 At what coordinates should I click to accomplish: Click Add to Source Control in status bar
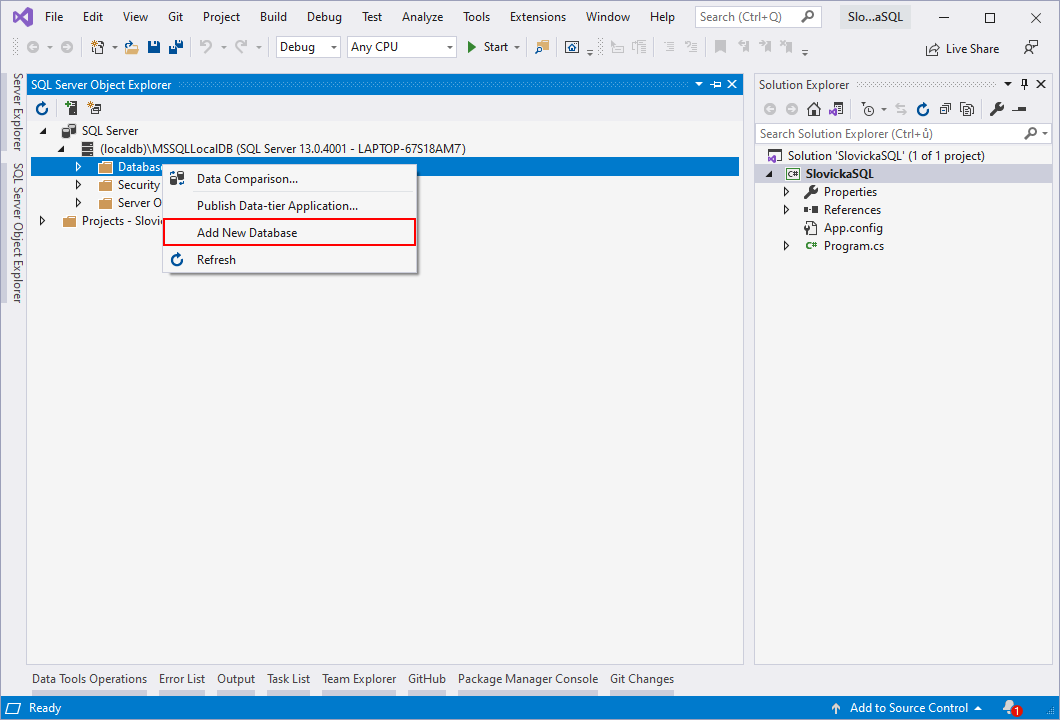point(907,708)
